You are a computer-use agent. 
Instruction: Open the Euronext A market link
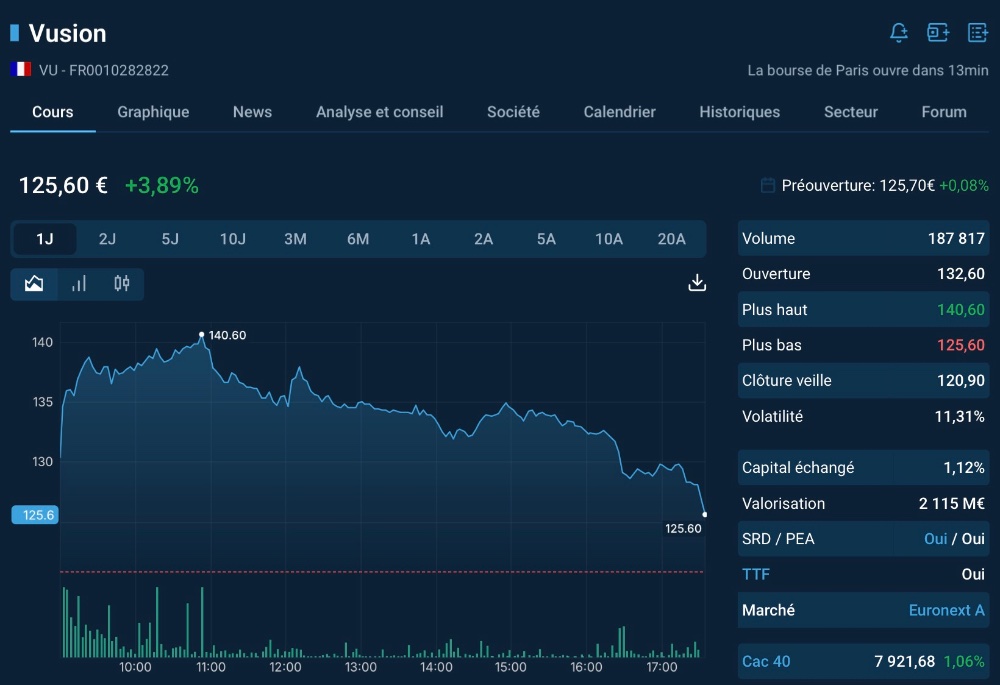point(946,610)
